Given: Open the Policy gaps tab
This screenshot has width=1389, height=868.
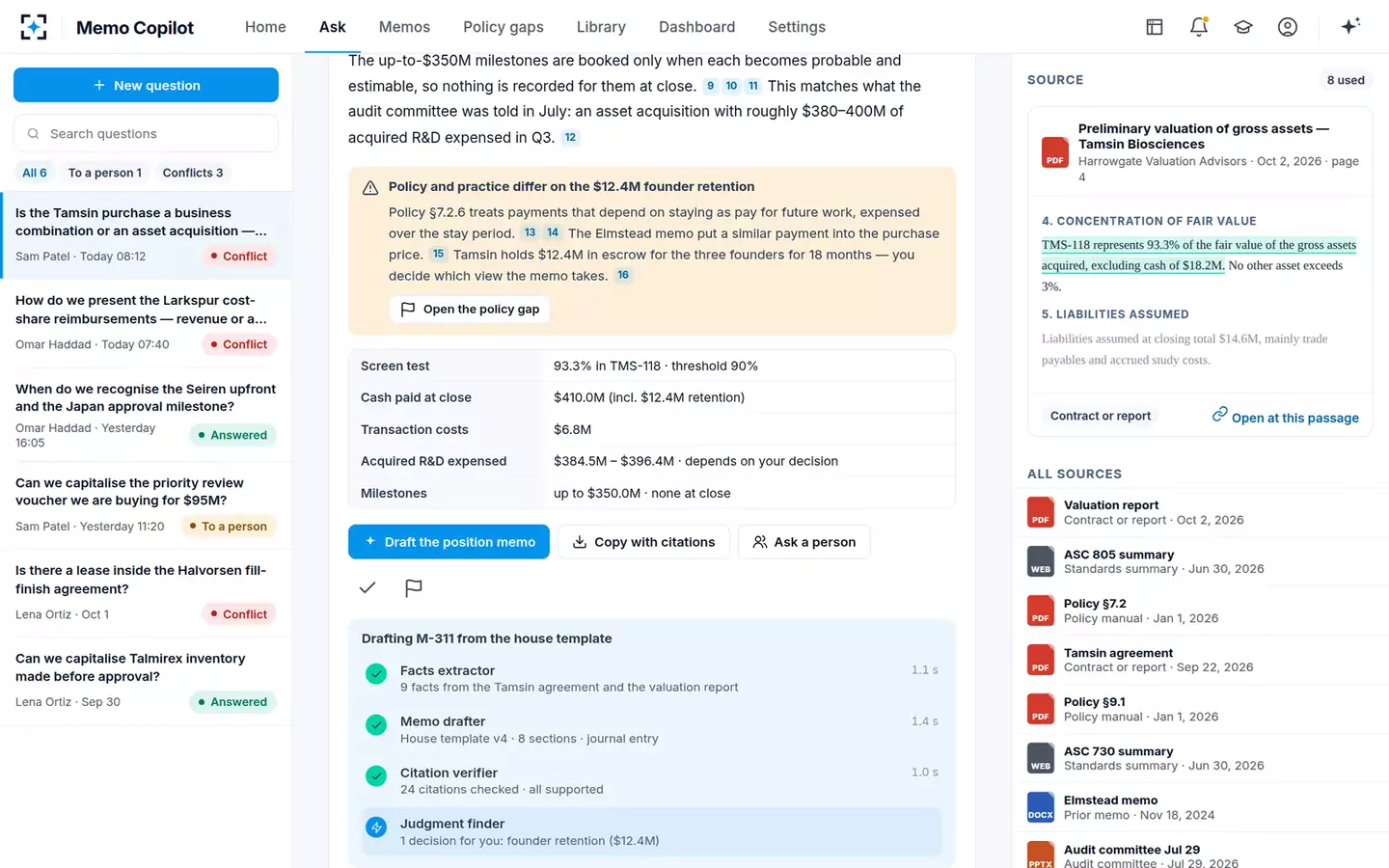Looking at the screenshot, I should pyautogui.click(x=504, y=27).
